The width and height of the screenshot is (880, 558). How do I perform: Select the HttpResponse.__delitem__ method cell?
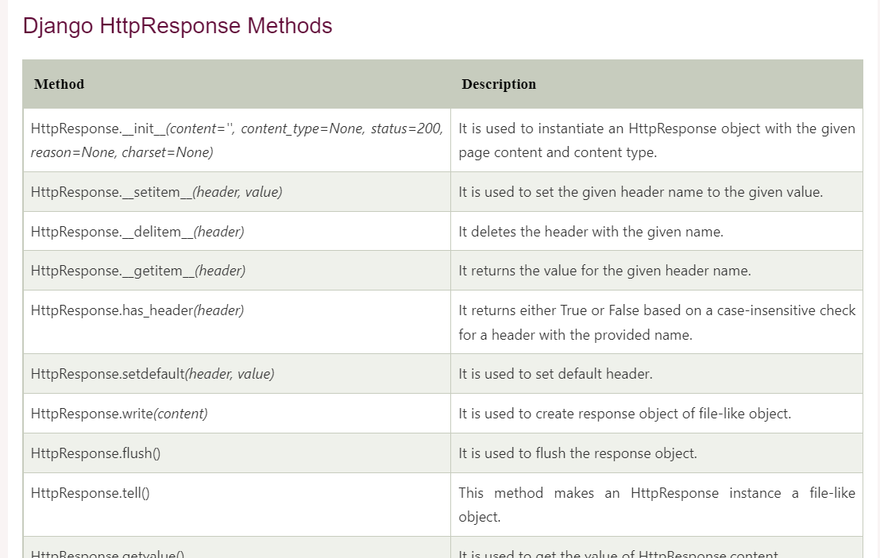[137, 232]
